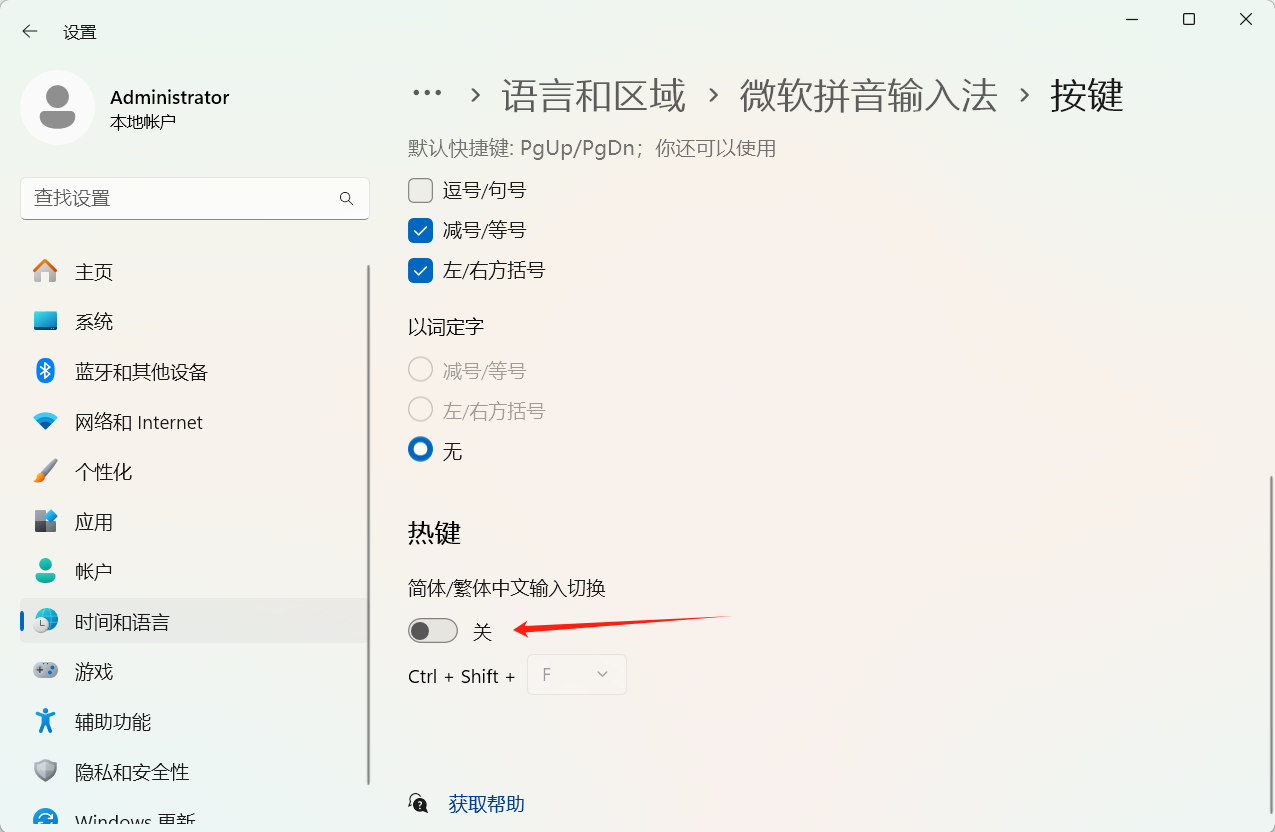
Task: Open 帐户 settings section
Action: point(194,572)
